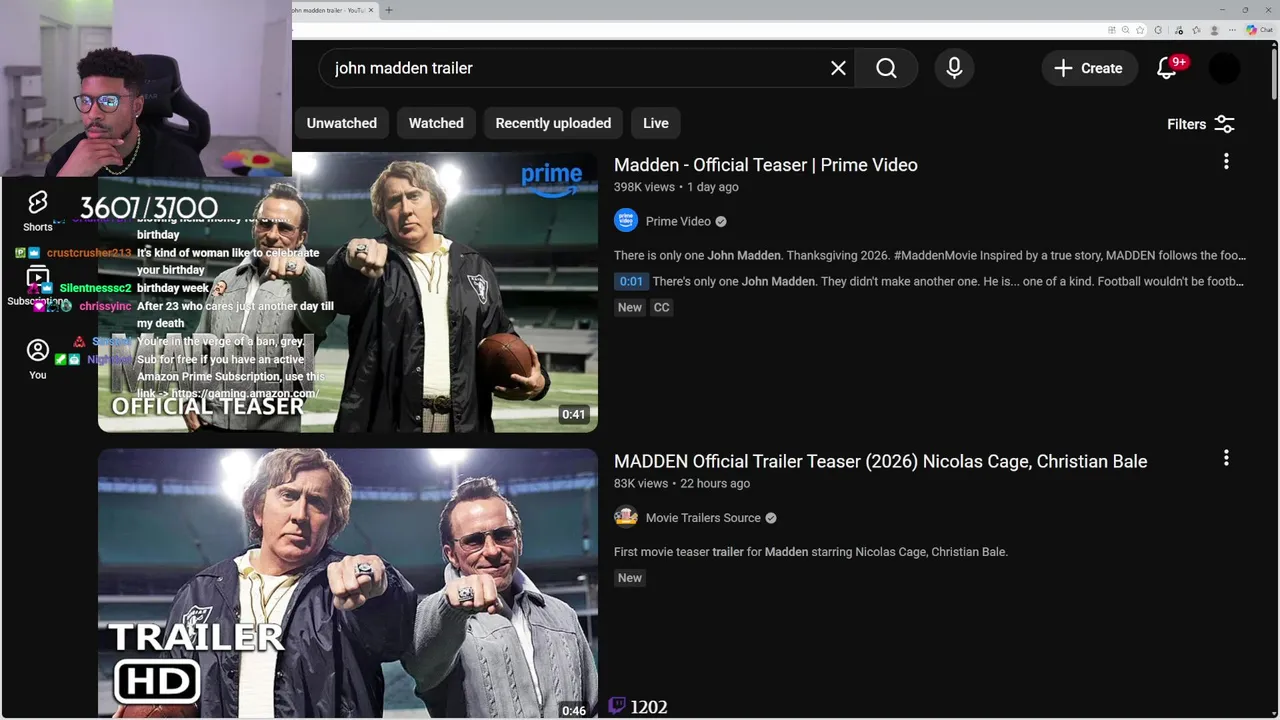Jump to the 0:01 transcript timestamp
1280x720 pixels.
631,281
